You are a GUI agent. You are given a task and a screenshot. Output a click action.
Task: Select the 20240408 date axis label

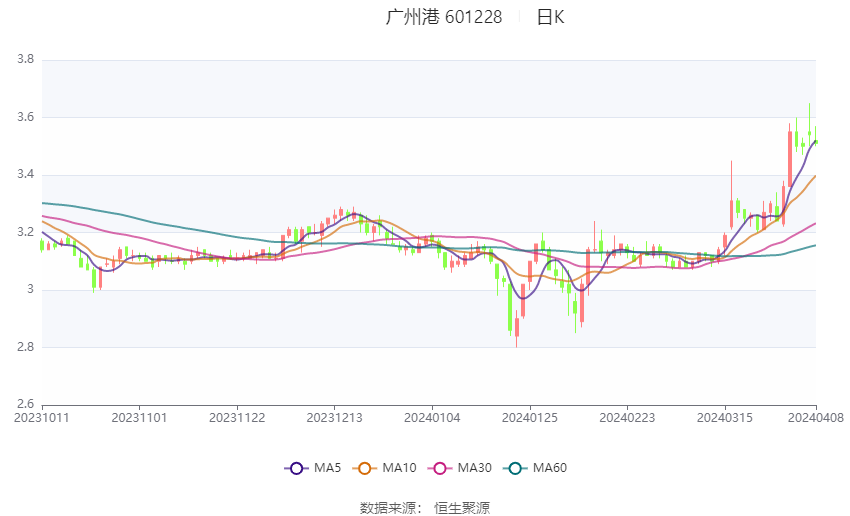click(816, 418)
